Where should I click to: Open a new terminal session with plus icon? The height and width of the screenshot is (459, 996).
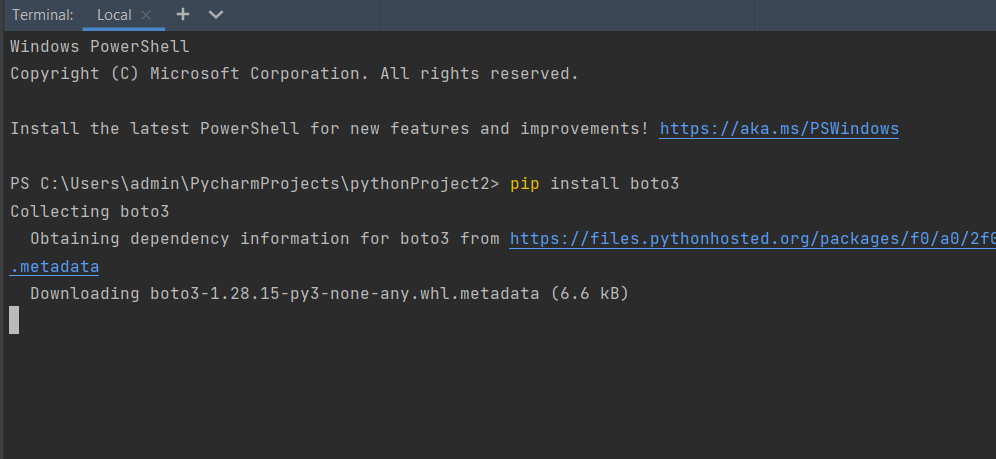click(182, 15)
